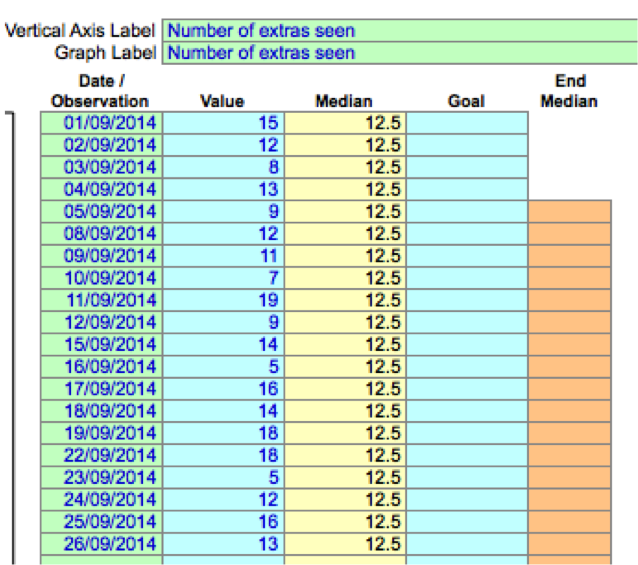638x565 pixels.
Task: Click the 'End Median' column header
Action: pos(569,91)
